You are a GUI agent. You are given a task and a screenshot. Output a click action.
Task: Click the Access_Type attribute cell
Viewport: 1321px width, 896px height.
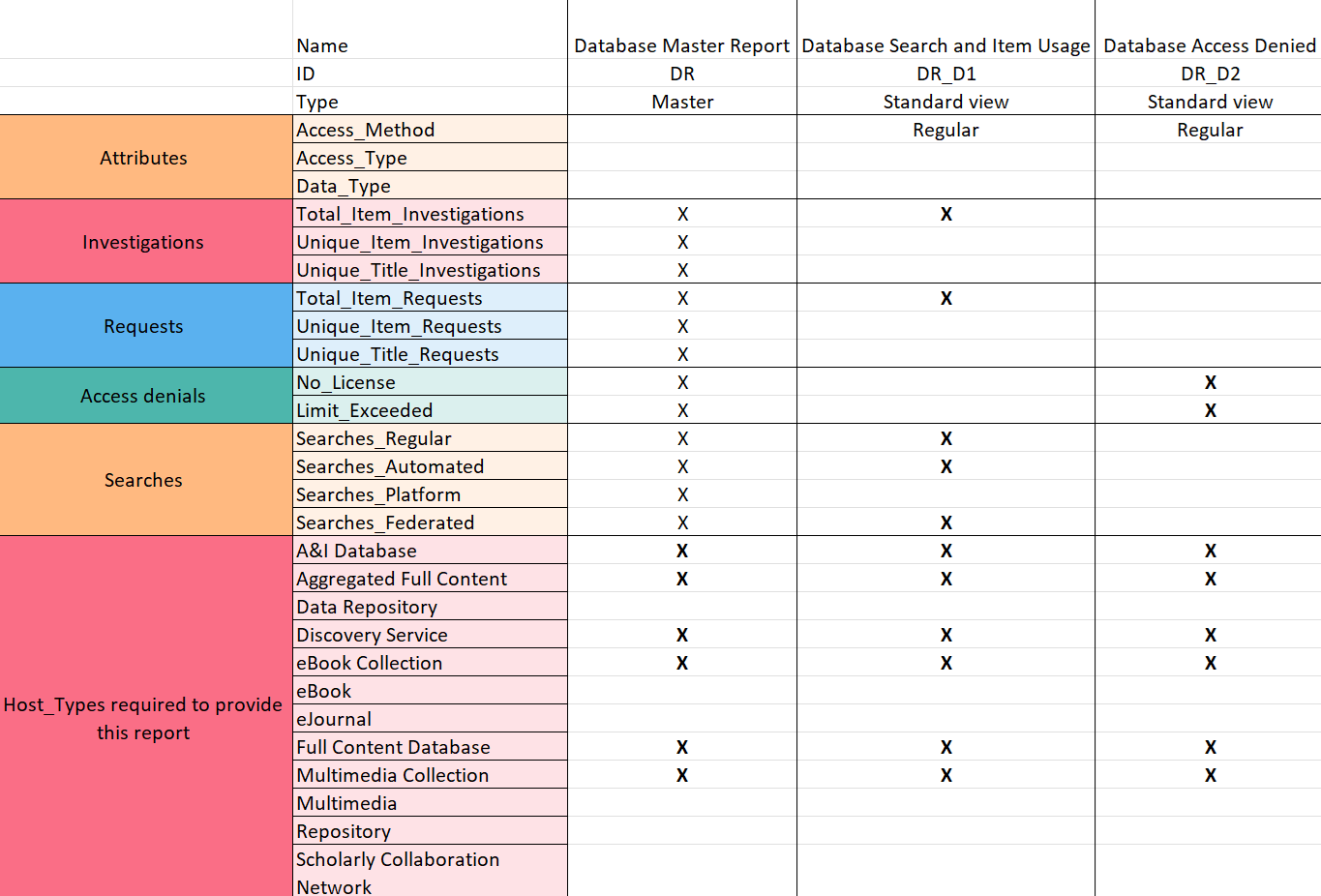[430, 158]
